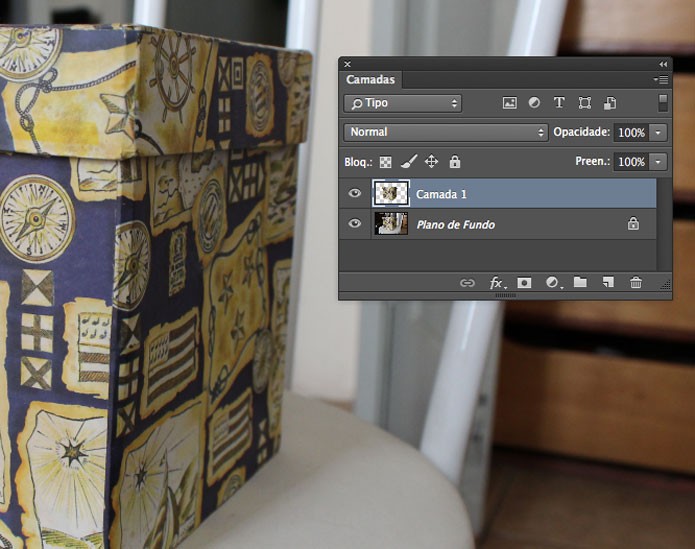Image resolution: width=695 pixels, height=549 pixels.
Task: Close the Camadas panel with X
Action: click(348, 64)
